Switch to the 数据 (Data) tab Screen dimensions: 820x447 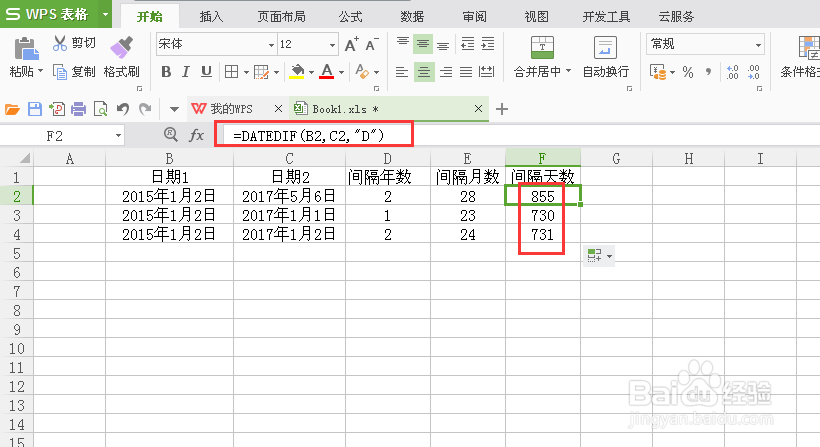[x=412, y=17]
